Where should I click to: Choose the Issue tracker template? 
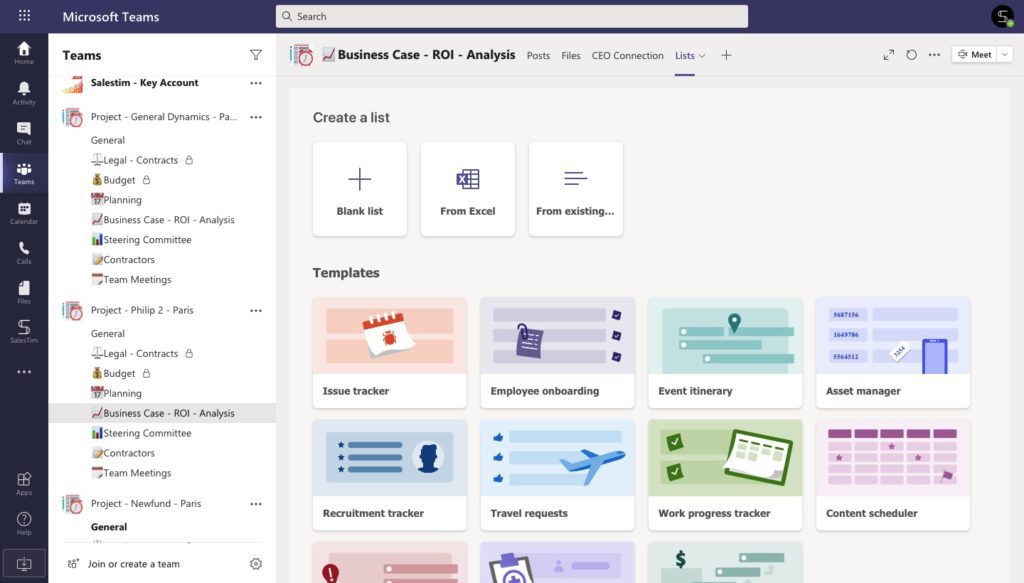click(x=389, y=353)
